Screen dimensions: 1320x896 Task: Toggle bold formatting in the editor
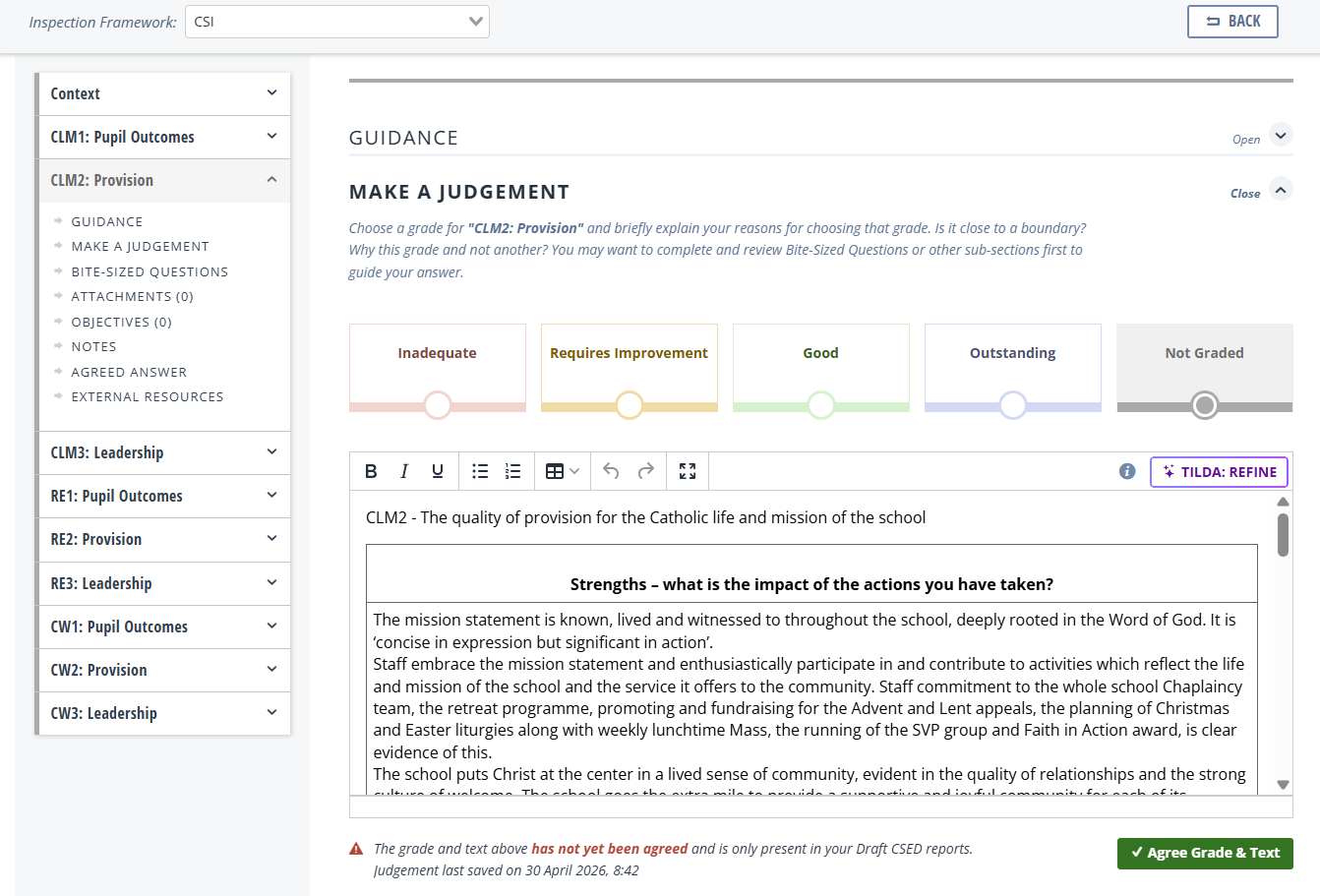tap(371, 471)
